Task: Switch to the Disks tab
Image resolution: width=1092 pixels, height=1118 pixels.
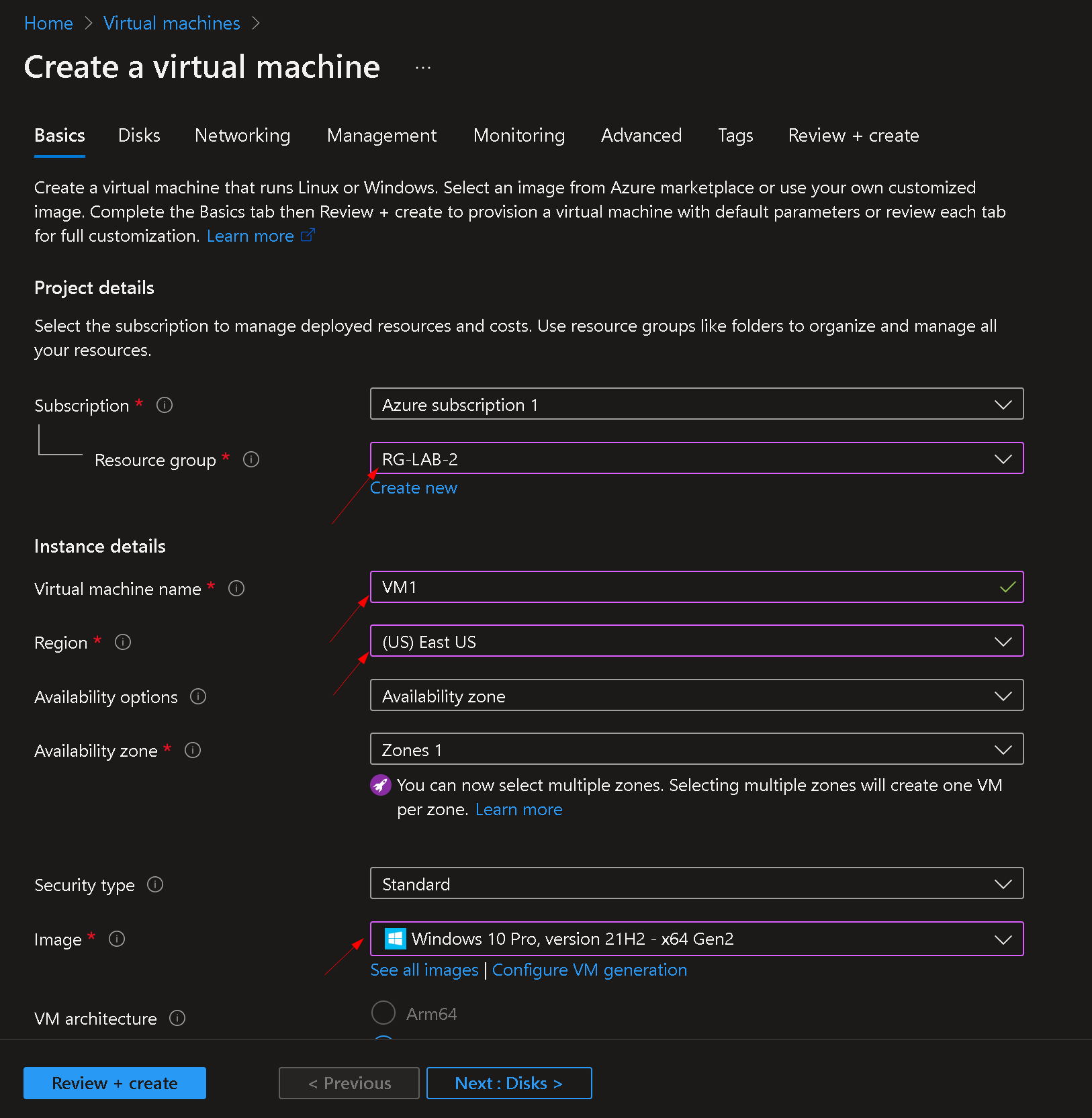Action: click(139, 135)
